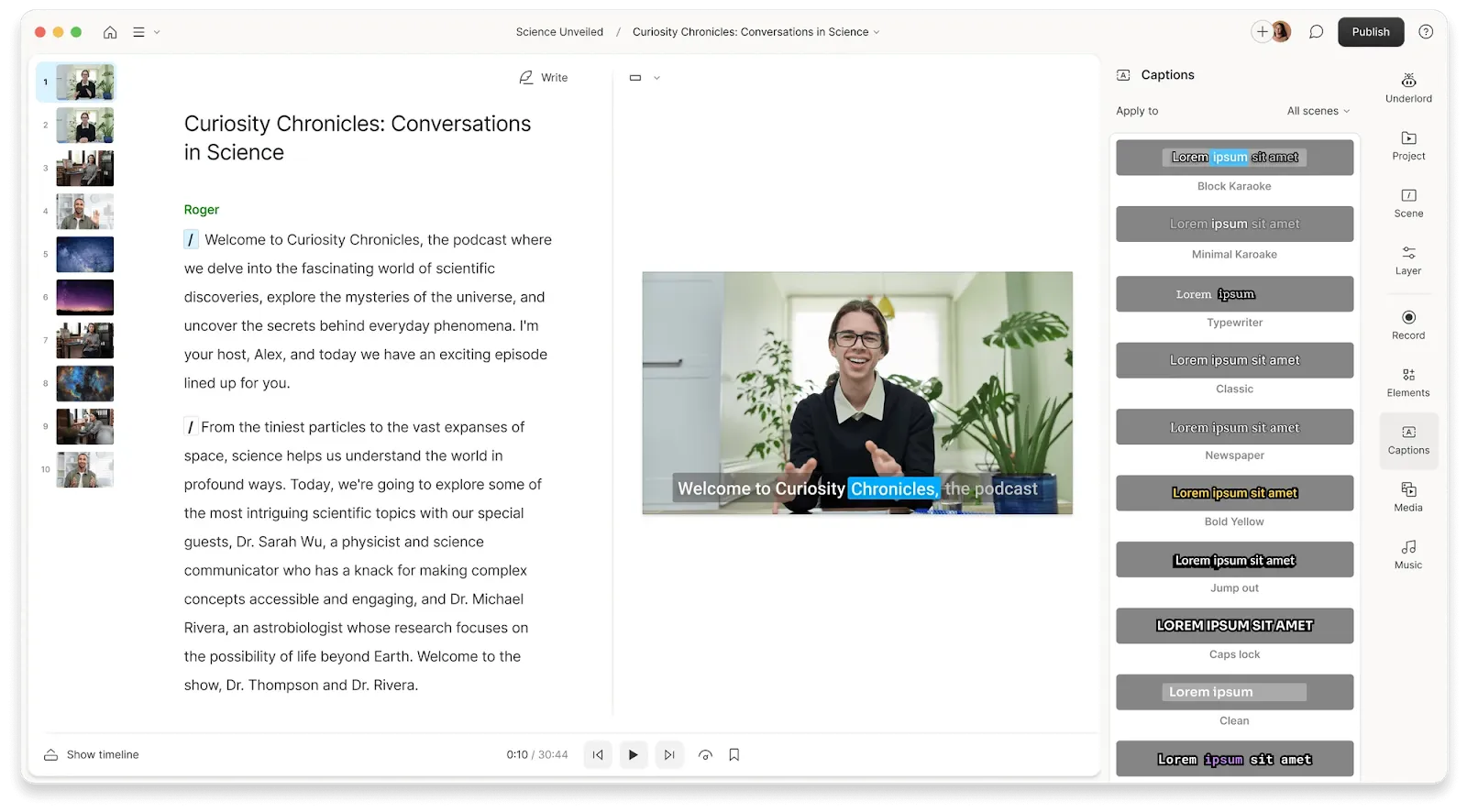Choose the Clean caption style

point(1234,692)
